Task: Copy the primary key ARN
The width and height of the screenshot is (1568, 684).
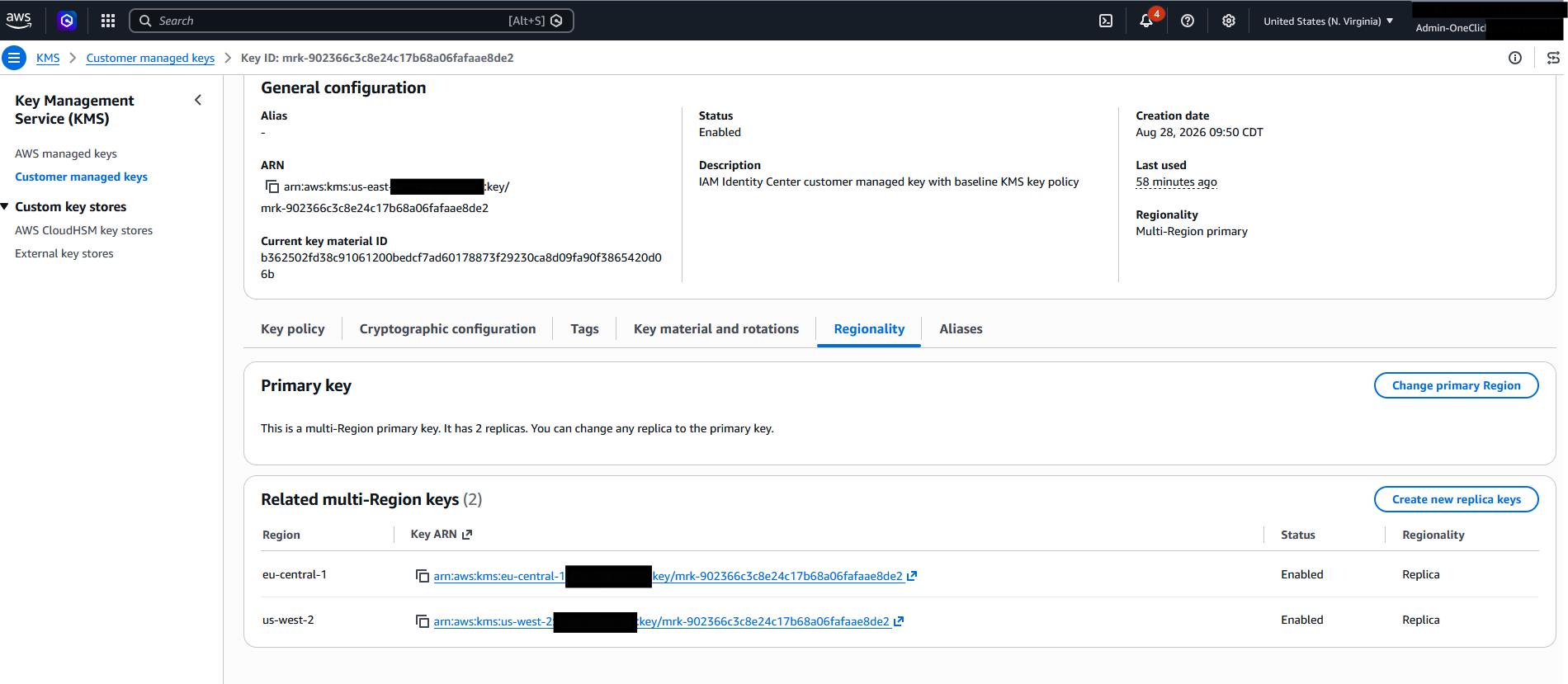Action: tap(272, 186)
